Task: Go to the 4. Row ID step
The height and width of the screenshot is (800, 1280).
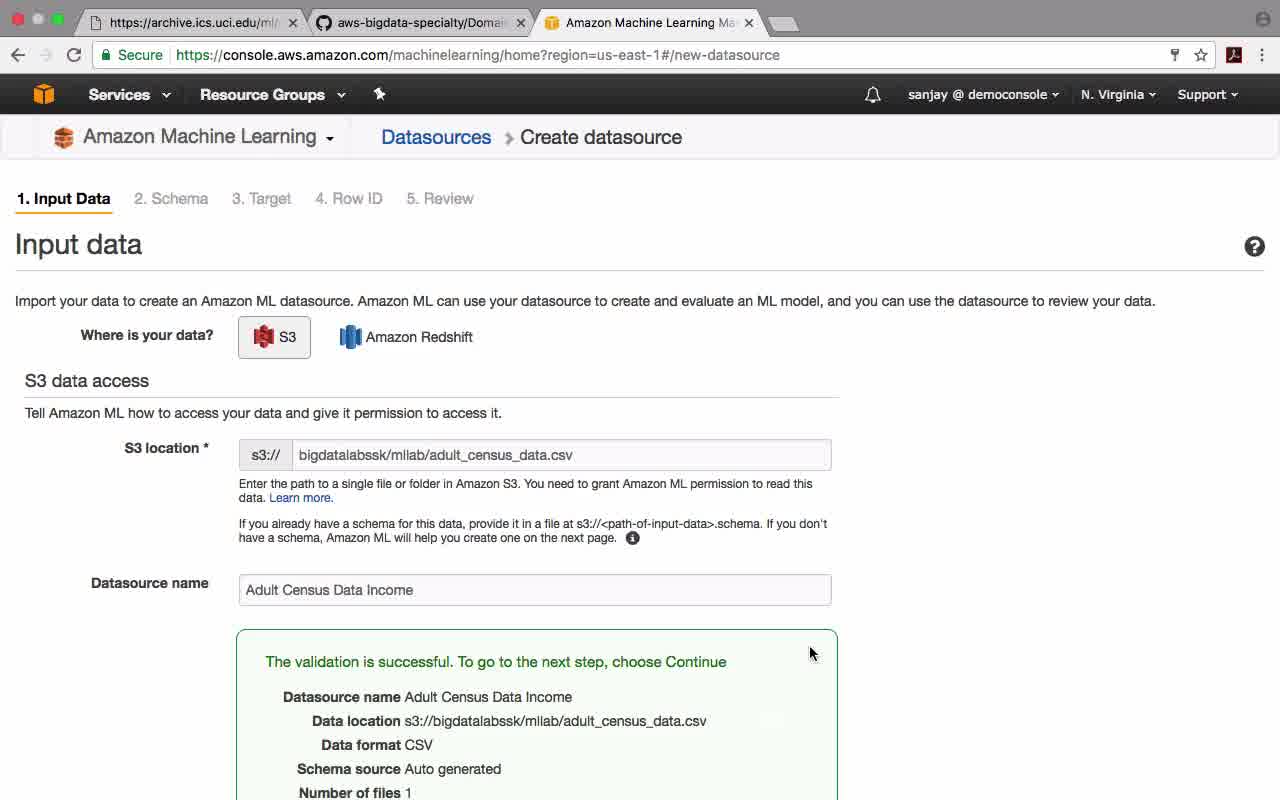Action: [x=349, y=198]
